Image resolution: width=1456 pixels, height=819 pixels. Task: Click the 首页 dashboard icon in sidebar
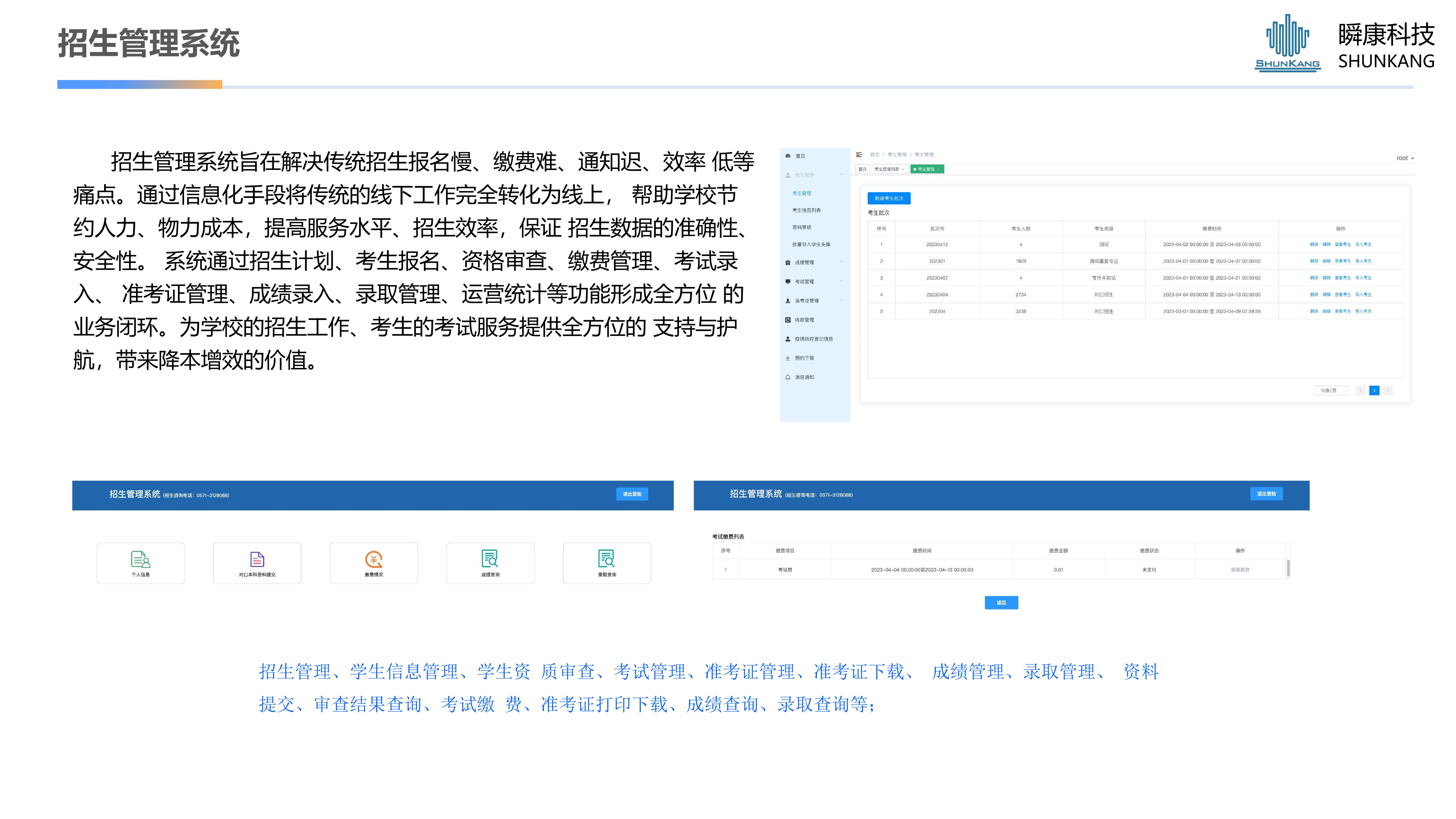pos(788,156)
